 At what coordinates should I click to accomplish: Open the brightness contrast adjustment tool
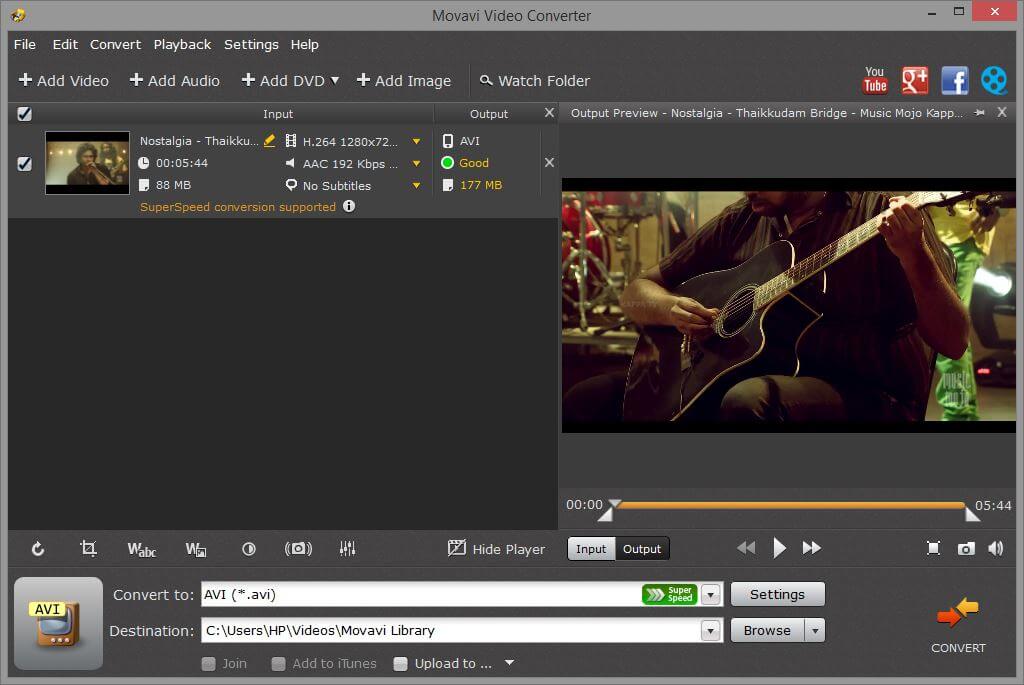(249, 549)
